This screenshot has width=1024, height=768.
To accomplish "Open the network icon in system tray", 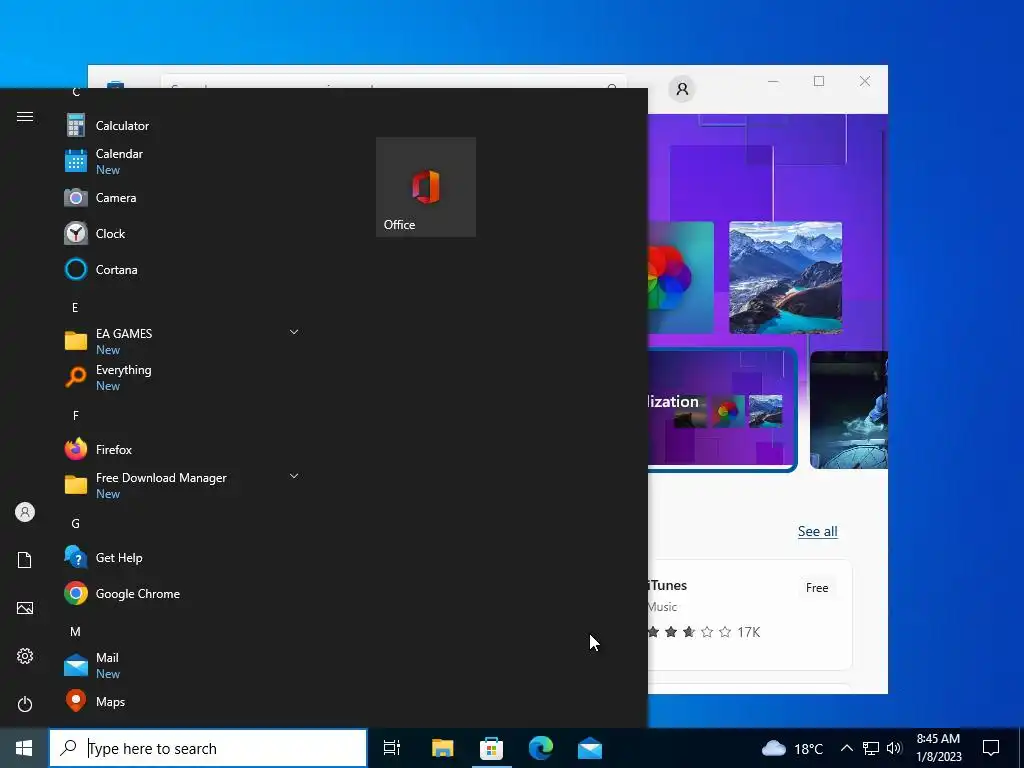I will click(871, 748).
